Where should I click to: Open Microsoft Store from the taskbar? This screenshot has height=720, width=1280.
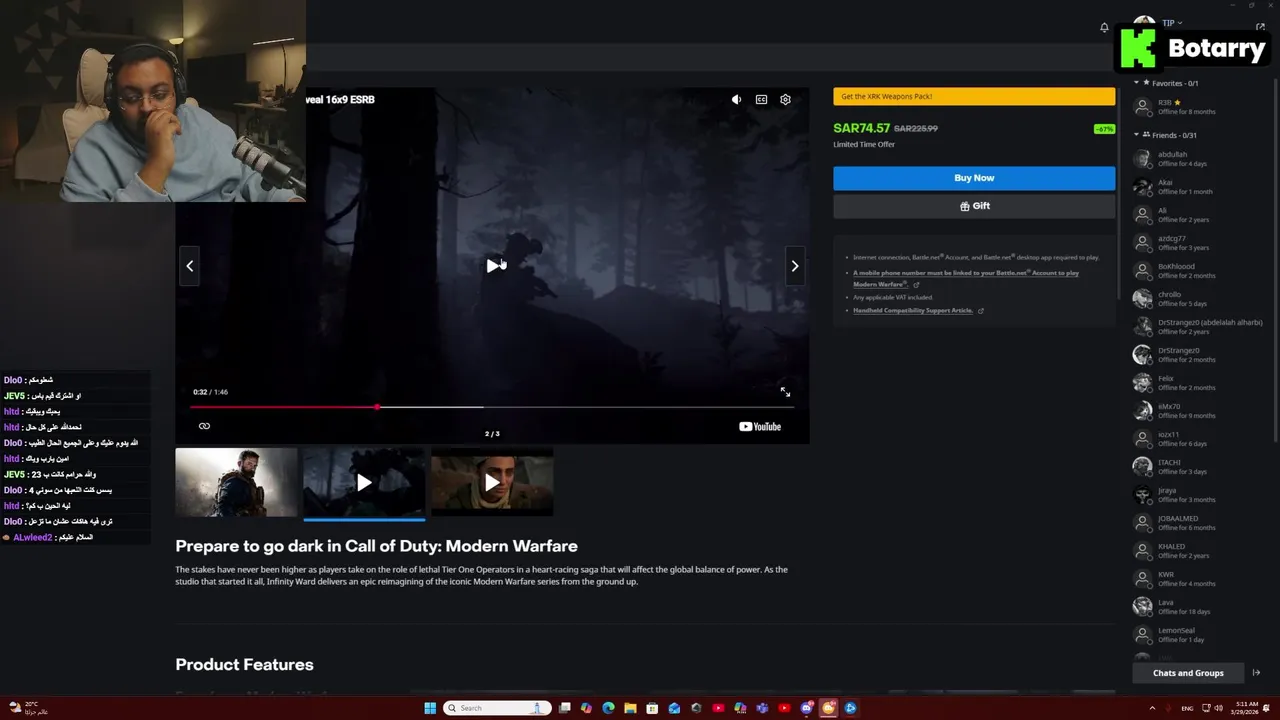pos(652,708)
